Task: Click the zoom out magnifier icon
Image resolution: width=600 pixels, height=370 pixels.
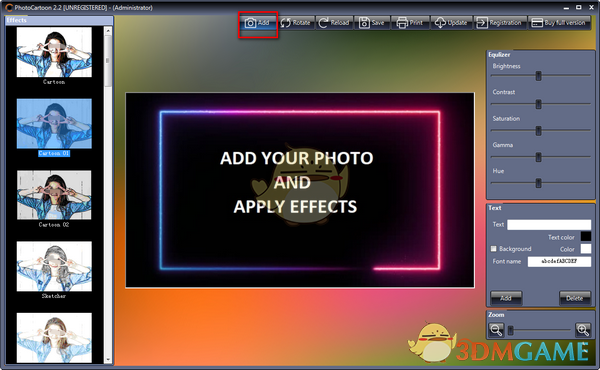Action: 496,330
